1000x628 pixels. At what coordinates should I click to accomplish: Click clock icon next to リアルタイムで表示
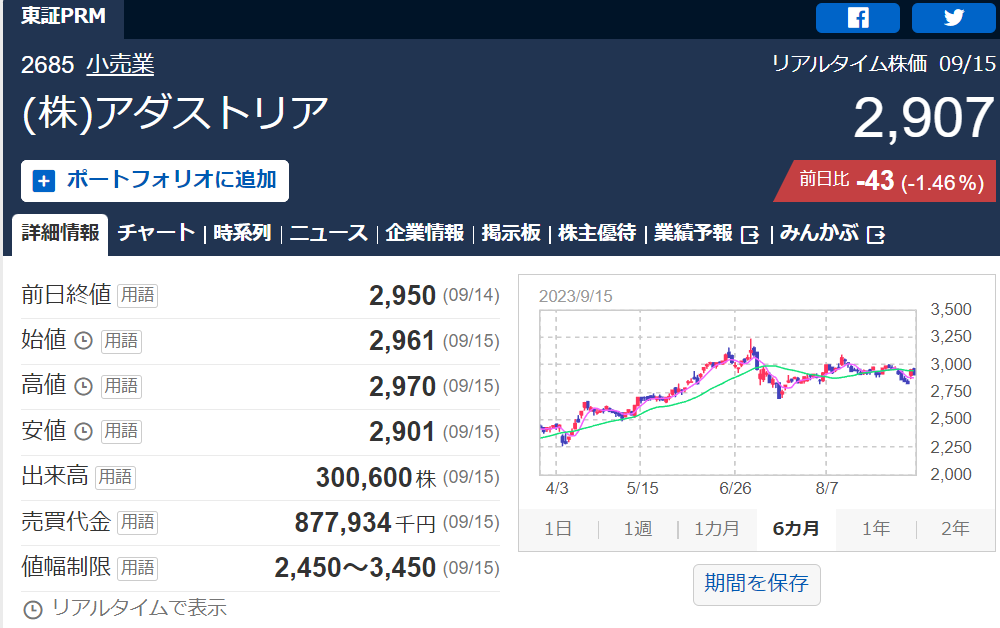click(33, 610)
